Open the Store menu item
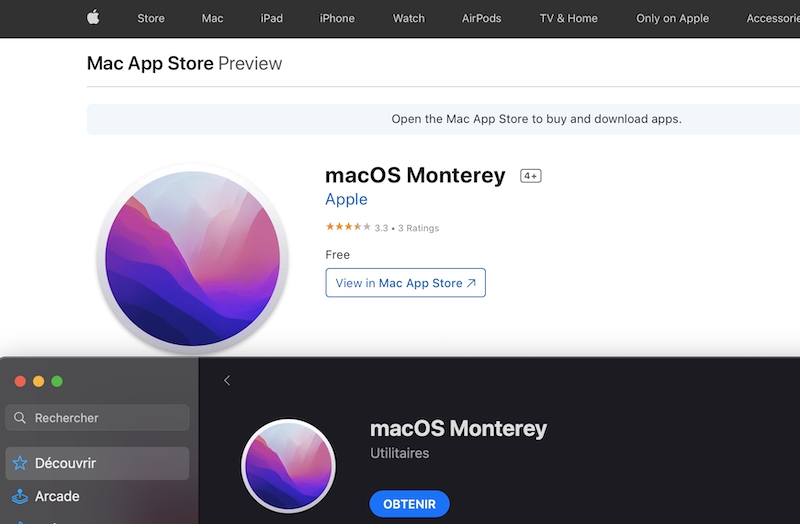This screenshot has width=800, height=524. tap(151, 18)
